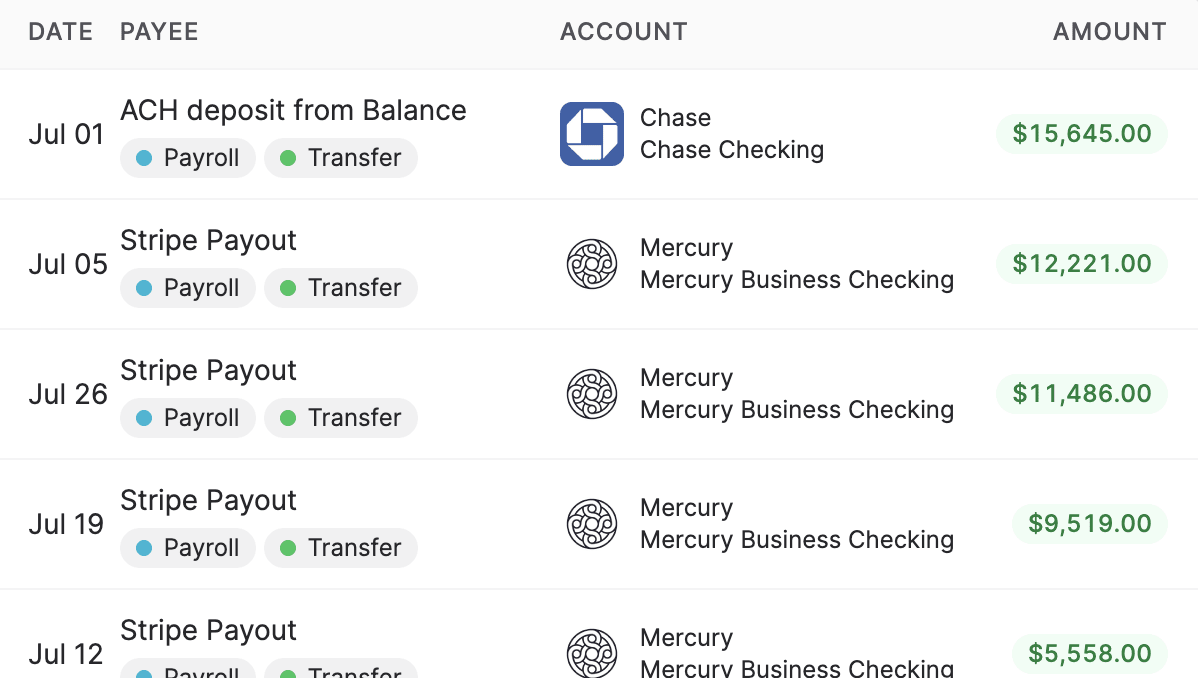Click the Mercury logo on Jul 05 row
Viewport: 1198px width, 678px height.
[x=592, y=264]
